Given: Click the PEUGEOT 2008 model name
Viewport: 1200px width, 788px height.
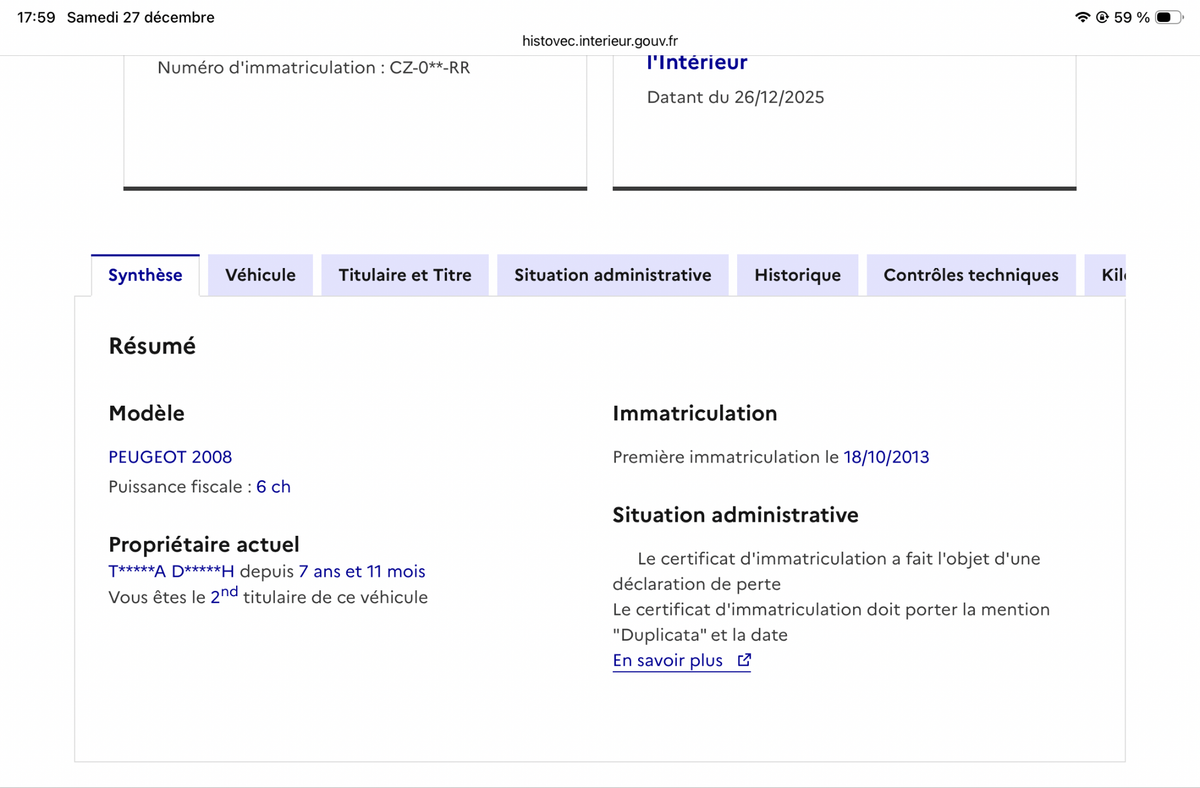Looking at the screenshot, I should pyautogui.click(x=170, y=457).
